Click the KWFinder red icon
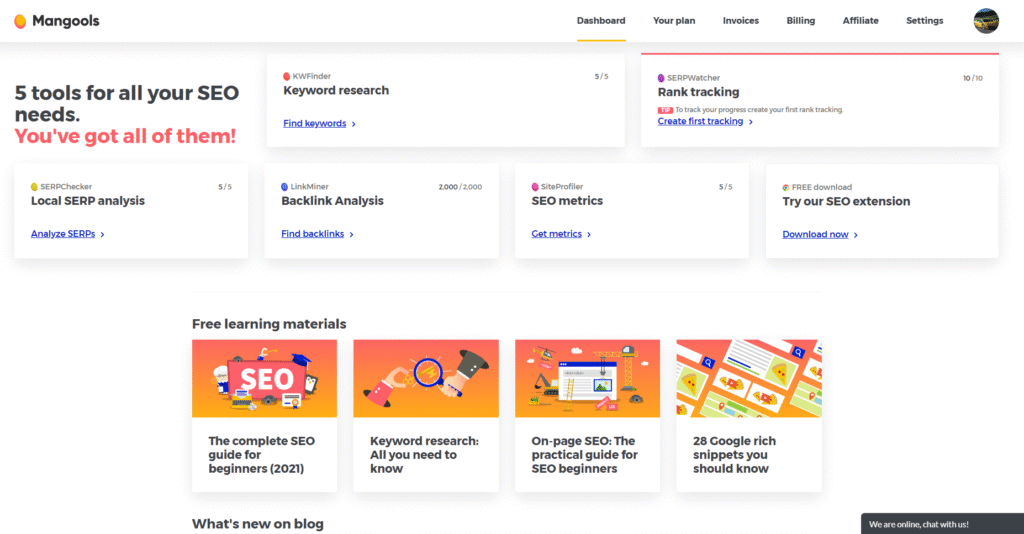Viewport: 1024px width, 534px height. pyautogui.click(x=287, y=76)
